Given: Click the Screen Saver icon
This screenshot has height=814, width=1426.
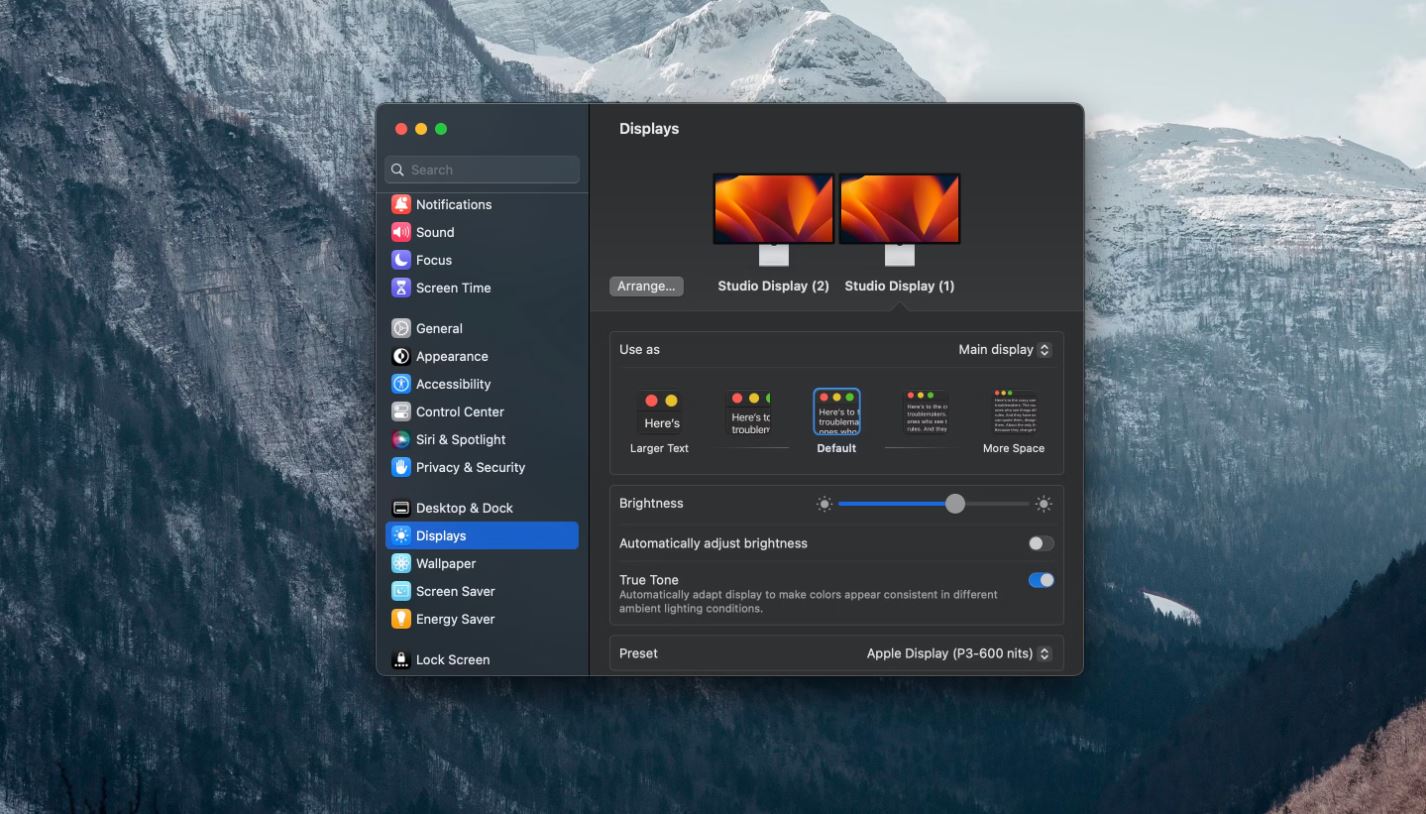Looking at the screenshot, I should [x=401, y=591].
